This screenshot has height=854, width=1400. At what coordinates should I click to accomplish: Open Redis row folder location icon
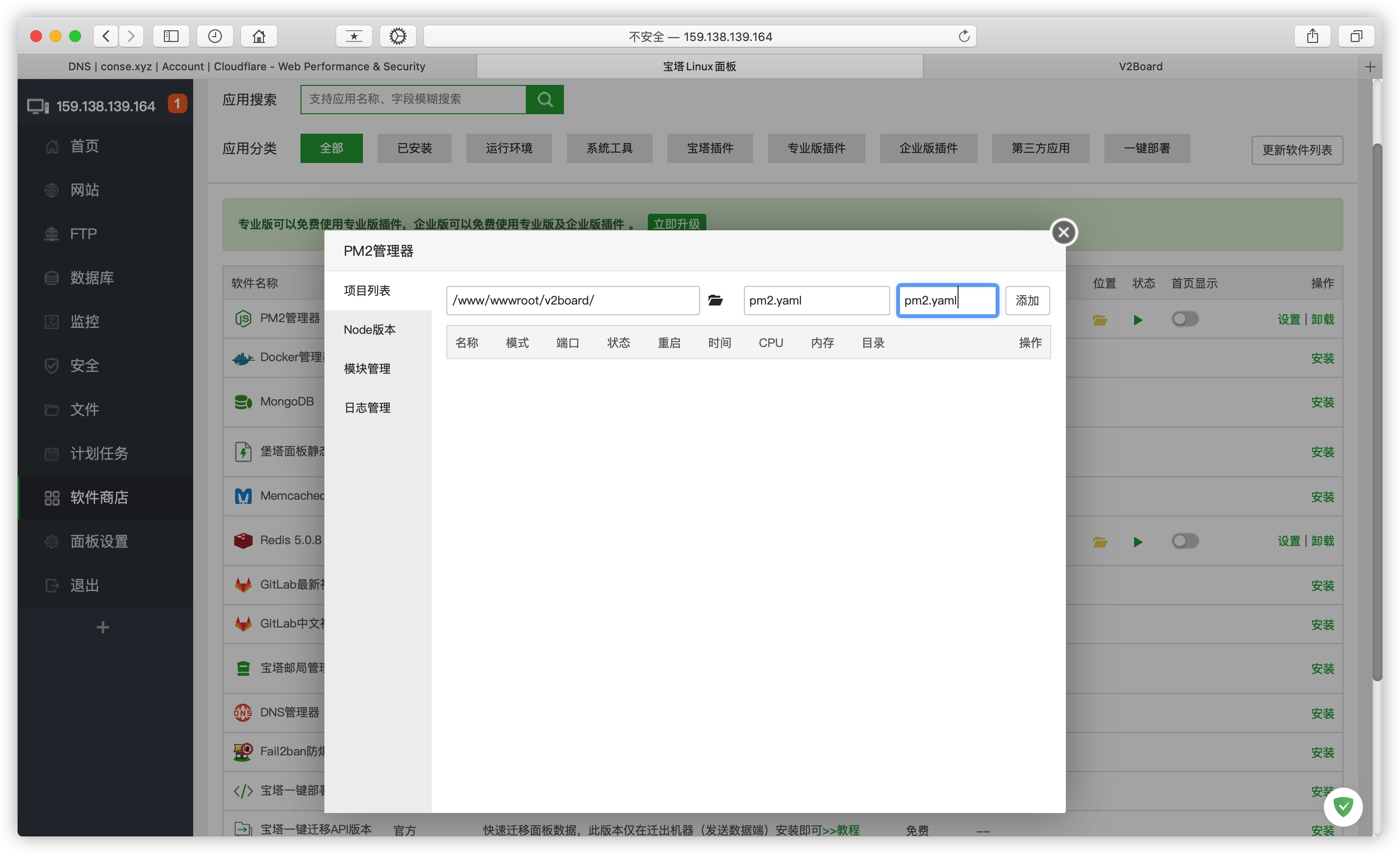(x=1100, y=541)
